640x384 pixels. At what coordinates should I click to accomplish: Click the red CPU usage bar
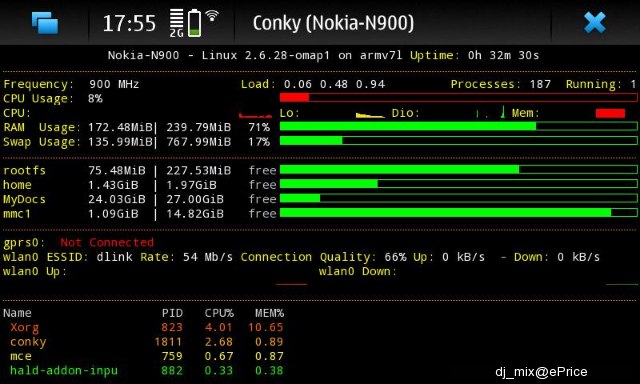[458, 98]
